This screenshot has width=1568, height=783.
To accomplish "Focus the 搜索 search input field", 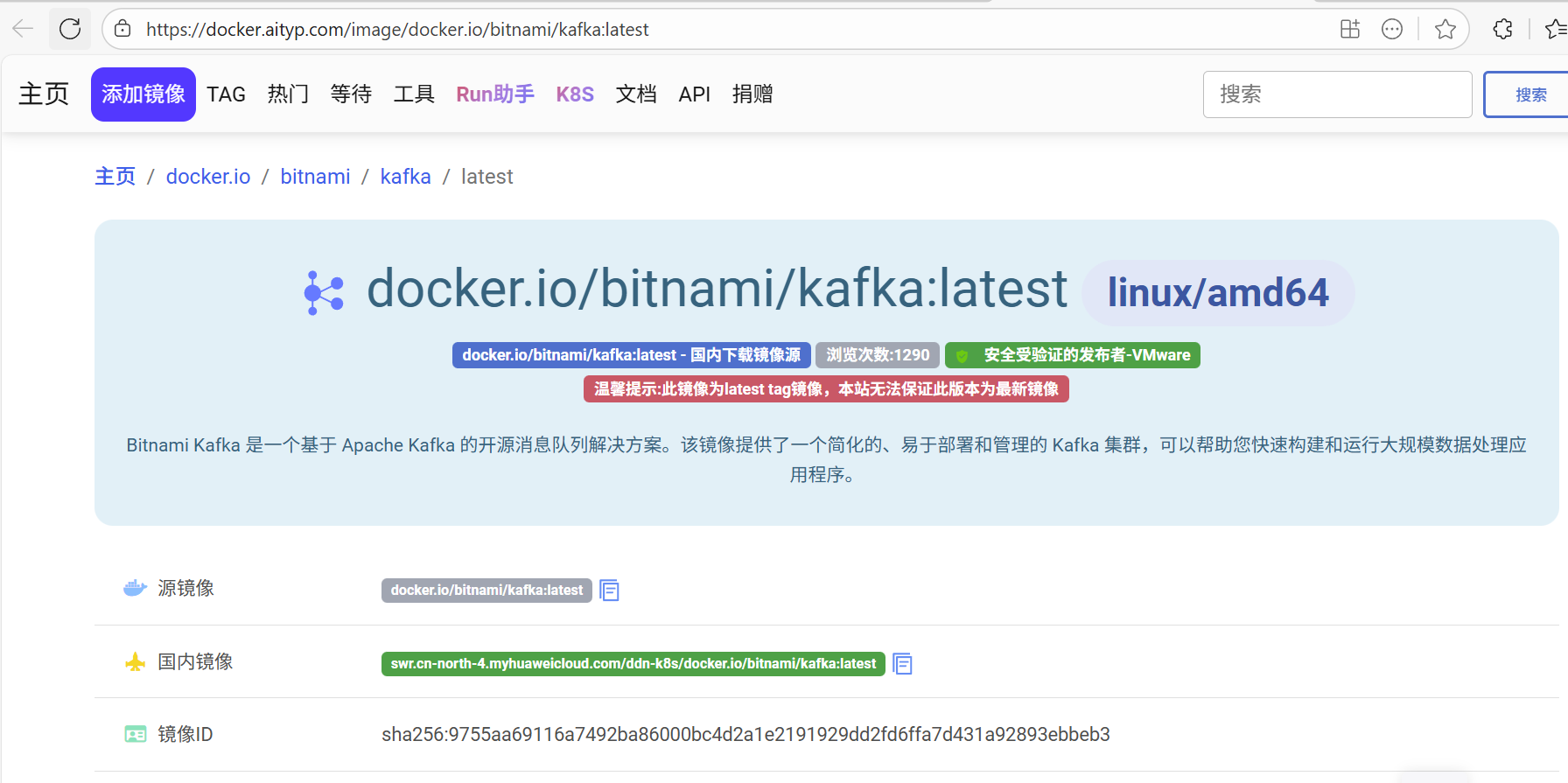I will pyautogui.click(x=1337, y=94).
